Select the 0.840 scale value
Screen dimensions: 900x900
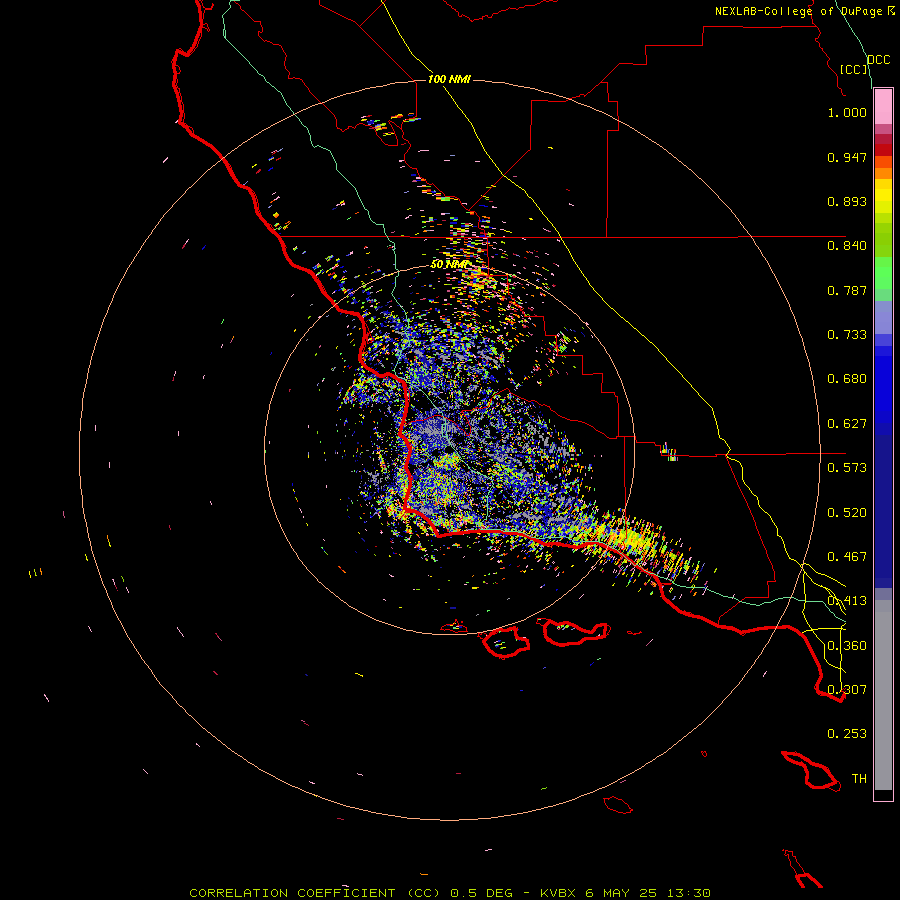coord(847,246)
